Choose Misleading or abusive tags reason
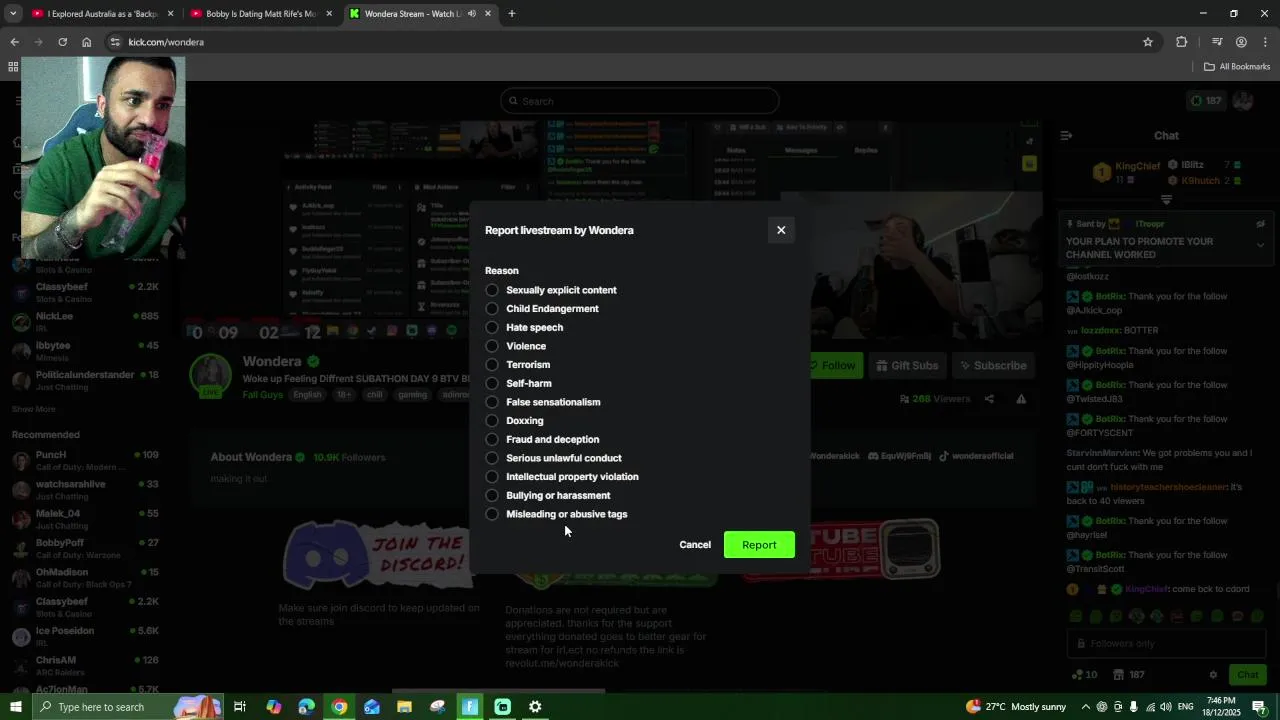This screenshot has height=720, width=1280. 492,514
